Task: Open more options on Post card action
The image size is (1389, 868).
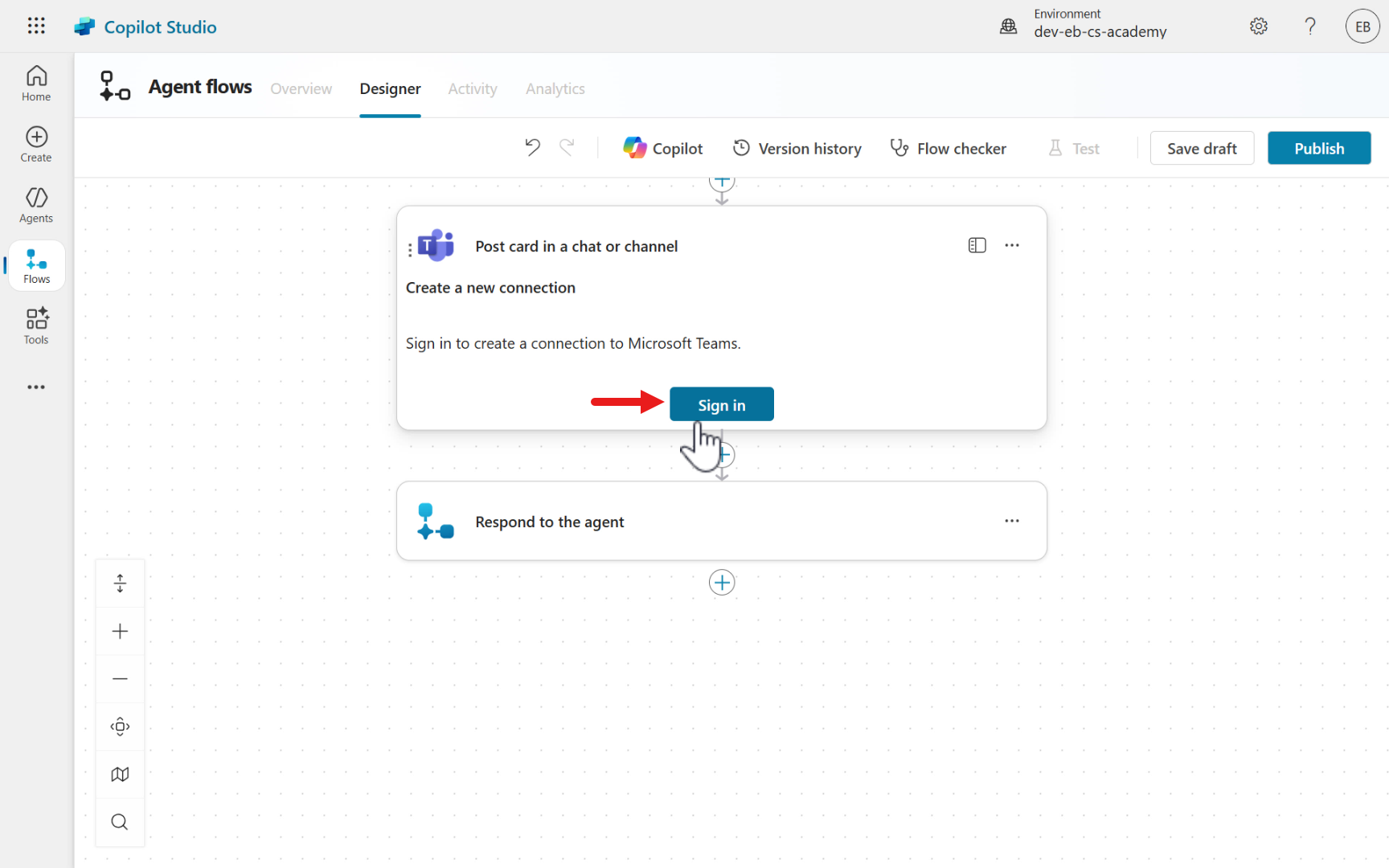Action: [x=1012, y=246]
